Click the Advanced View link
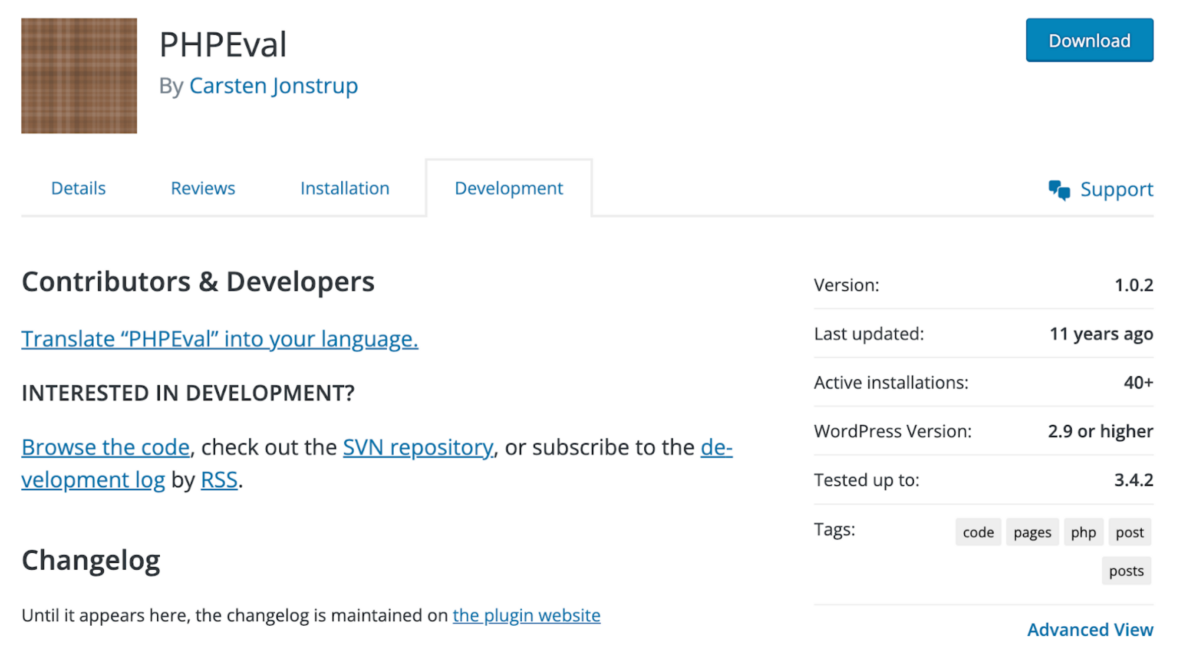1180x660 pixels. tap(1090, 629)
